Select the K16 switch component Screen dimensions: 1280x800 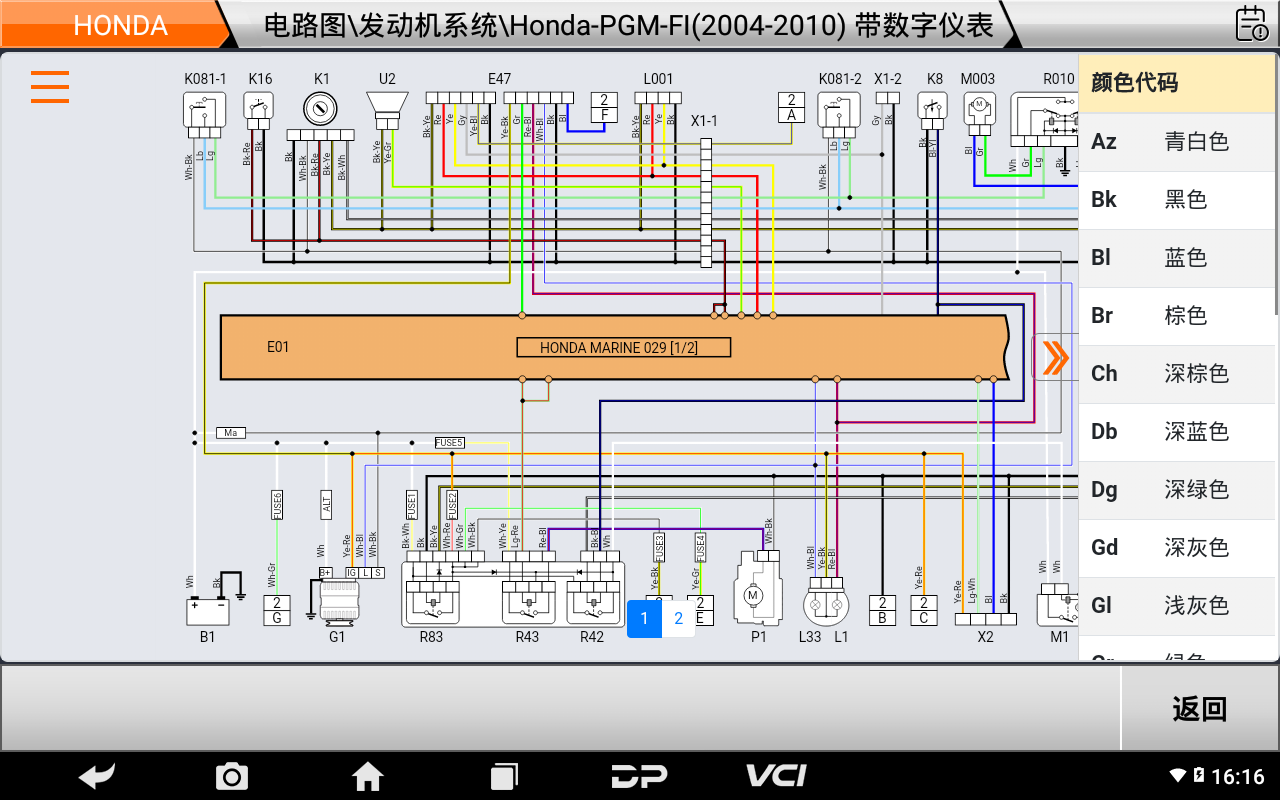(259, 111)
